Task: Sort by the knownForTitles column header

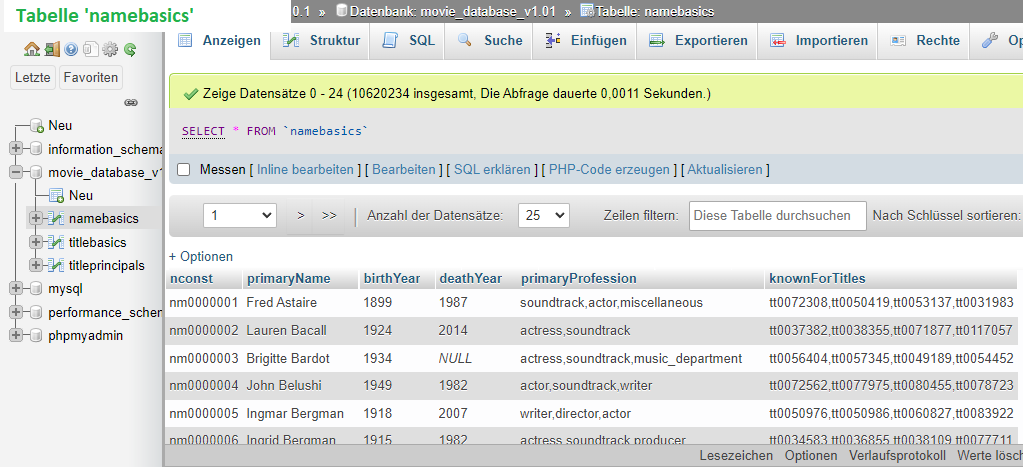Action: 817,279
